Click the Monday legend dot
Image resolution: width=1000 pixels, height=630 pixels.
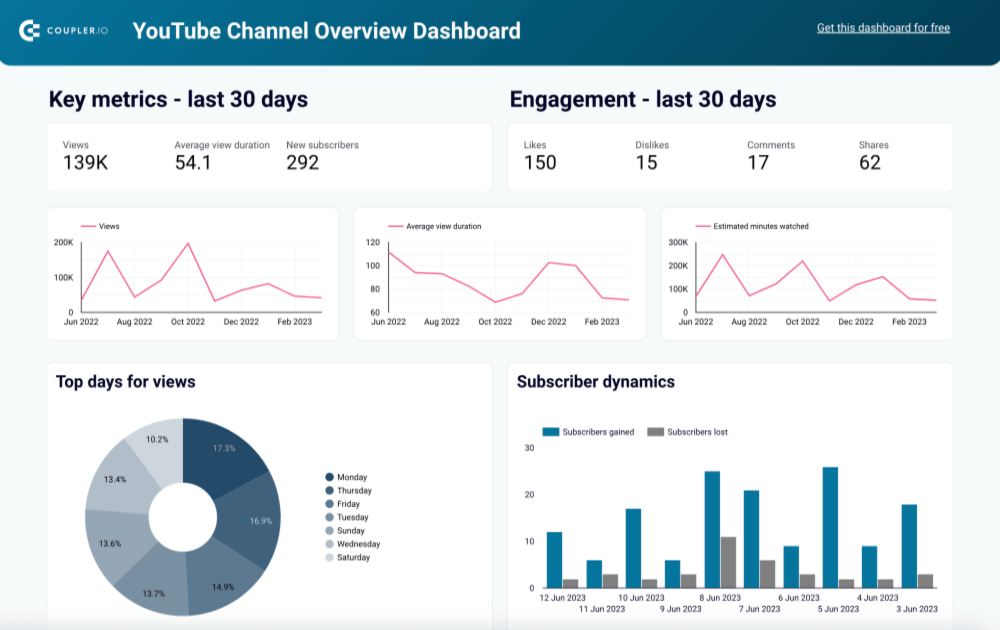(x=330, y=478)
